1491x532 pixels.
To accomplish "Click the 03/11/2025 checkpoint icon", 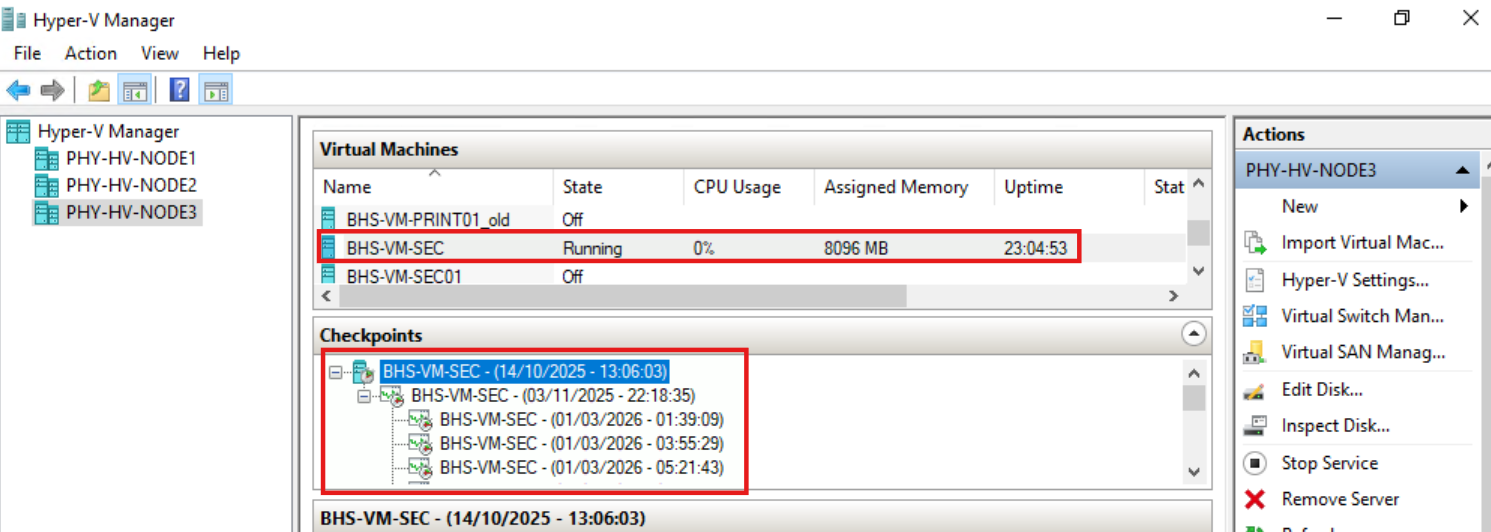I will [393, 396].
